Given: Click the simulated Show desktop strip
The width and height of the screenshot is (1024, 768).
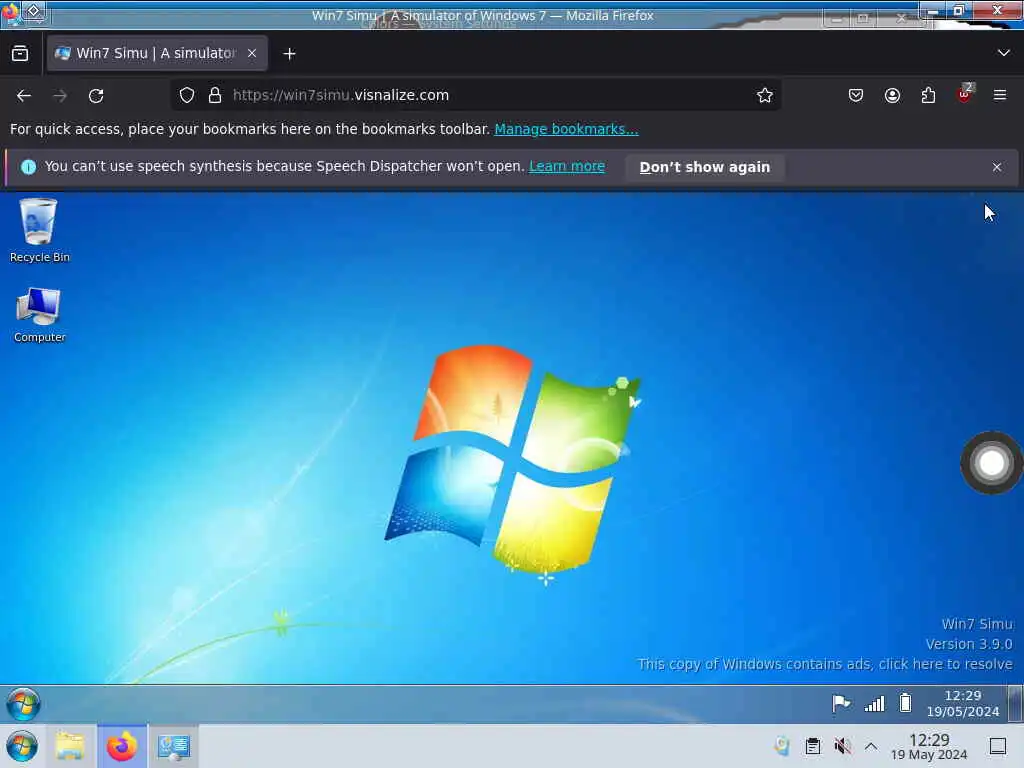Looking at the screenshot, I should point(1015,703).
